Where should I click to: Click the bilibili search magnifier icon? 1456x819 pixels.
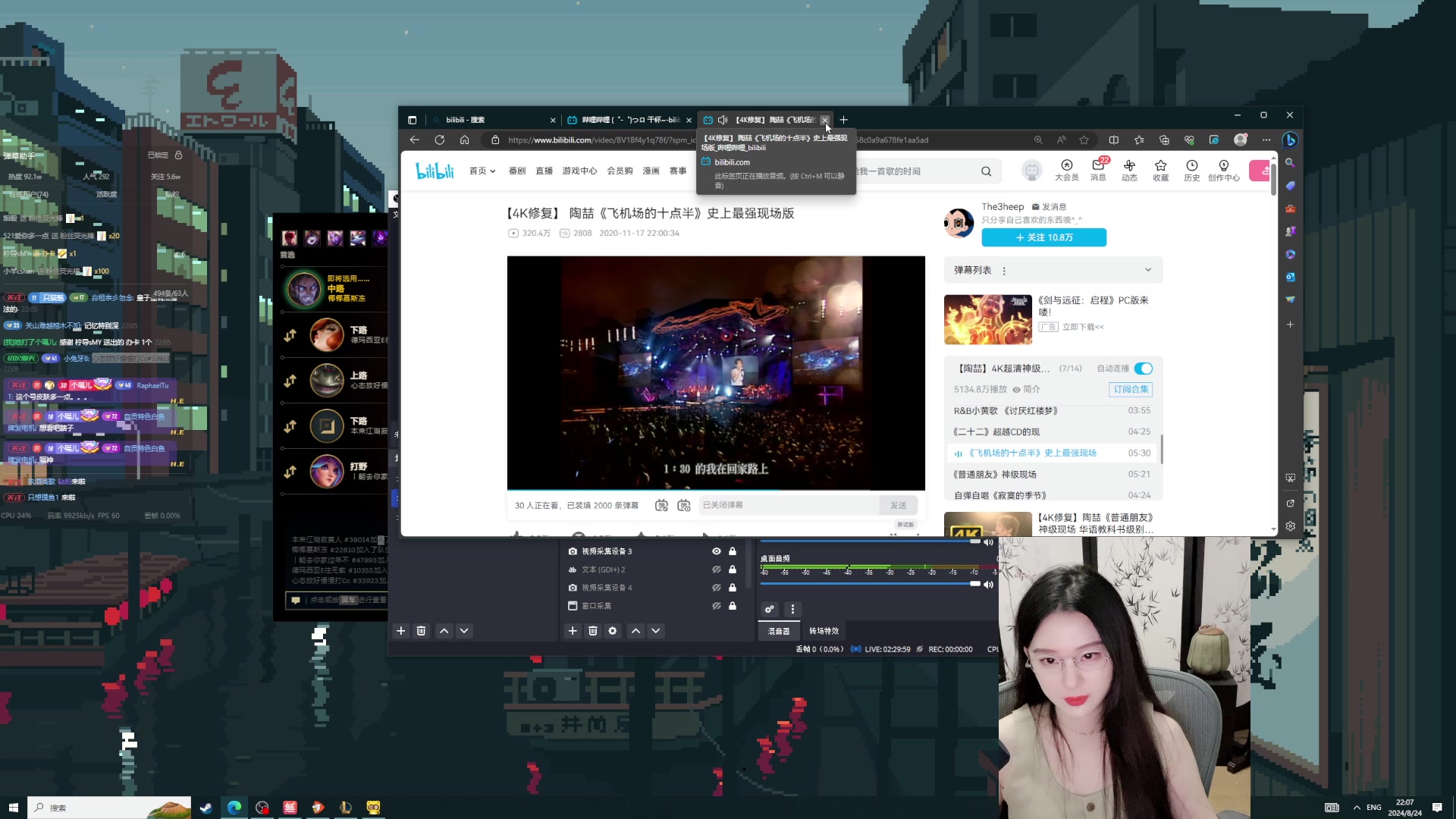tap(986, 171)
